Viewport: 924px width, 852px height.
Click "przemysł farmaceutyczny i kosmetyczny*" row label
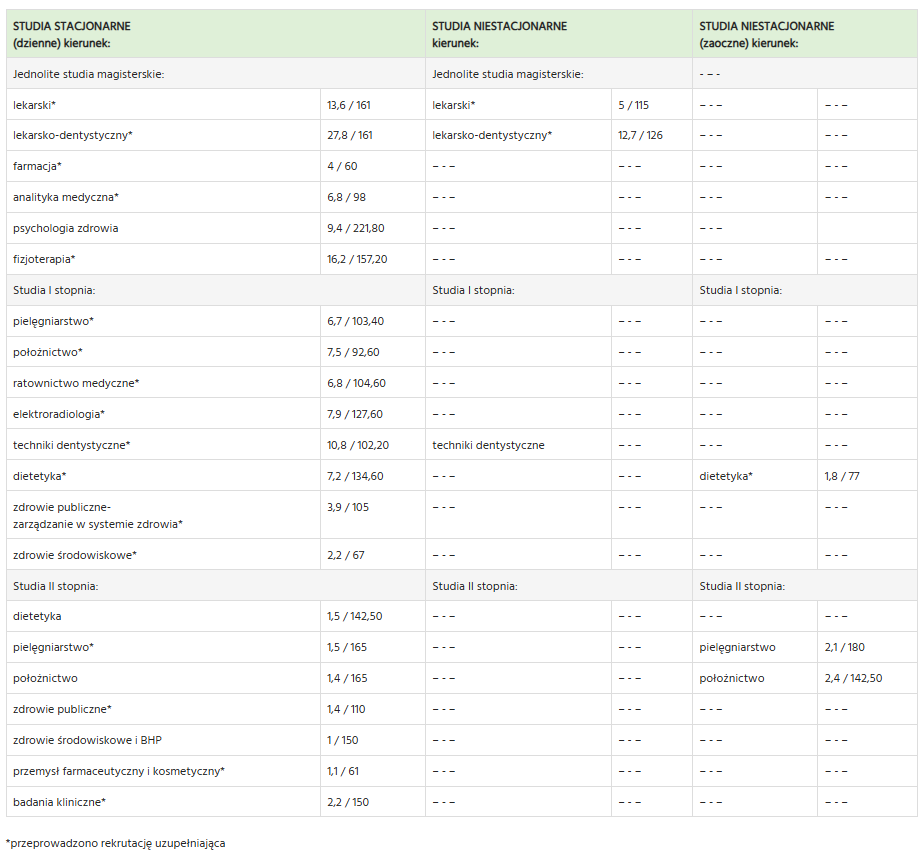click(119, 771)
